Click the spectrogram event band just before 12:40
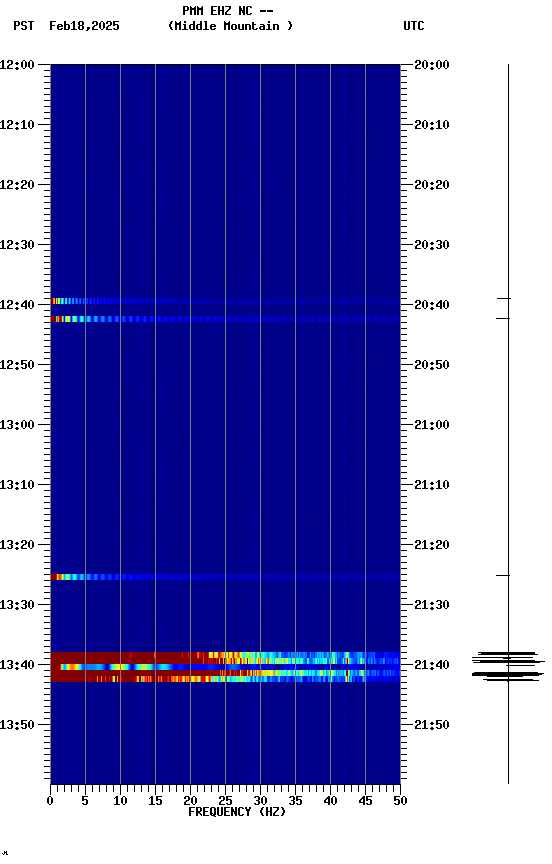 point(225,301)
